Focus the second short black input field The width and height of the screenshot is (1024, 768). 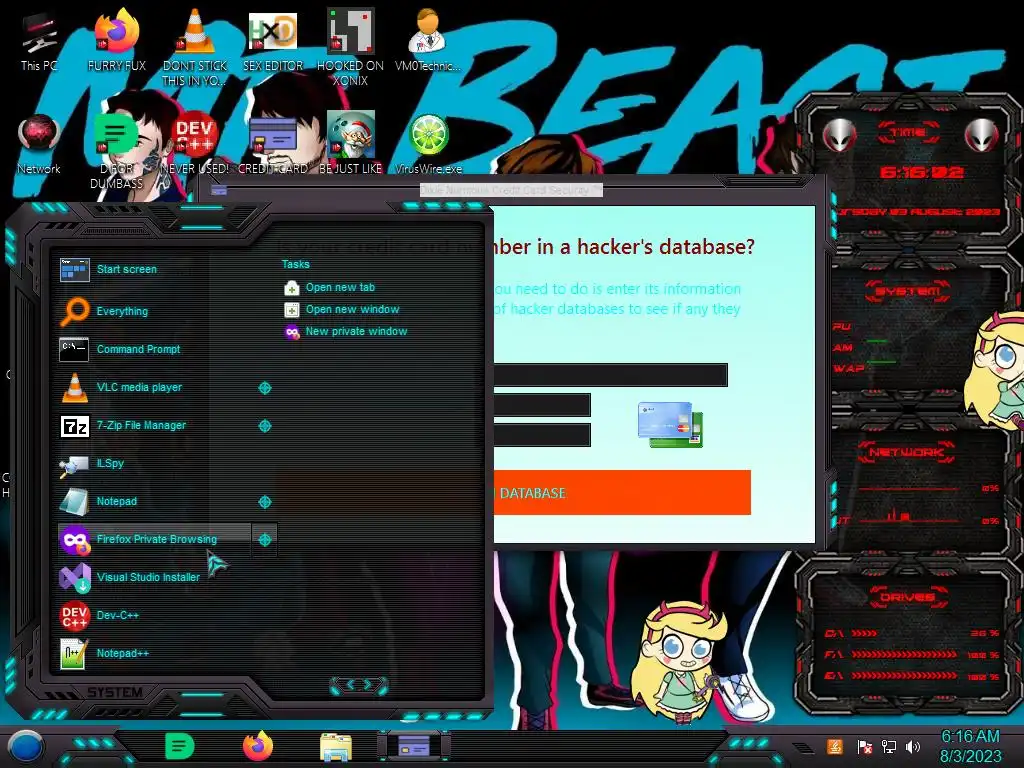(541, 405)
